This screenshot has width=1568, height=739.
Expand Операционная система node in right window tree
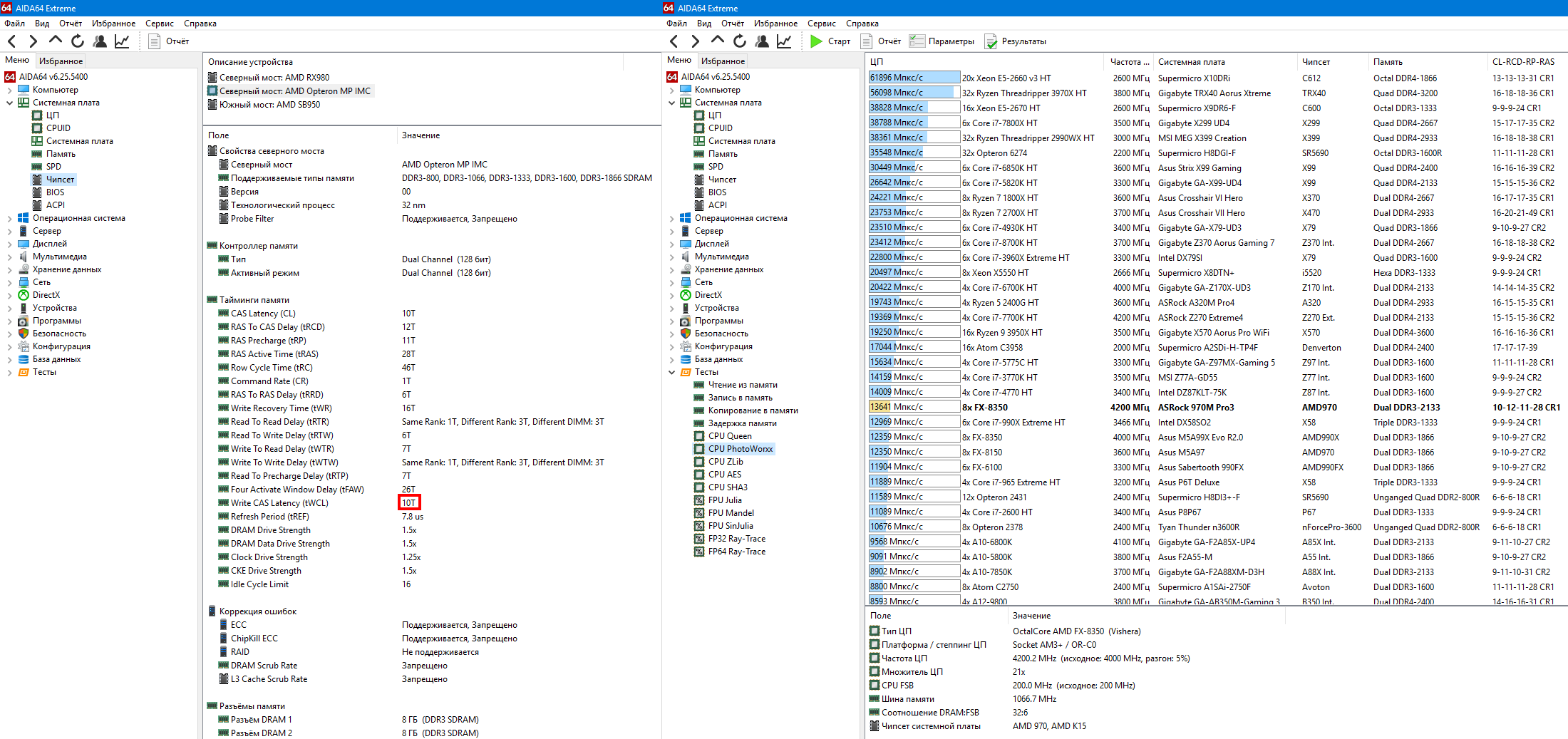point(671,218)
